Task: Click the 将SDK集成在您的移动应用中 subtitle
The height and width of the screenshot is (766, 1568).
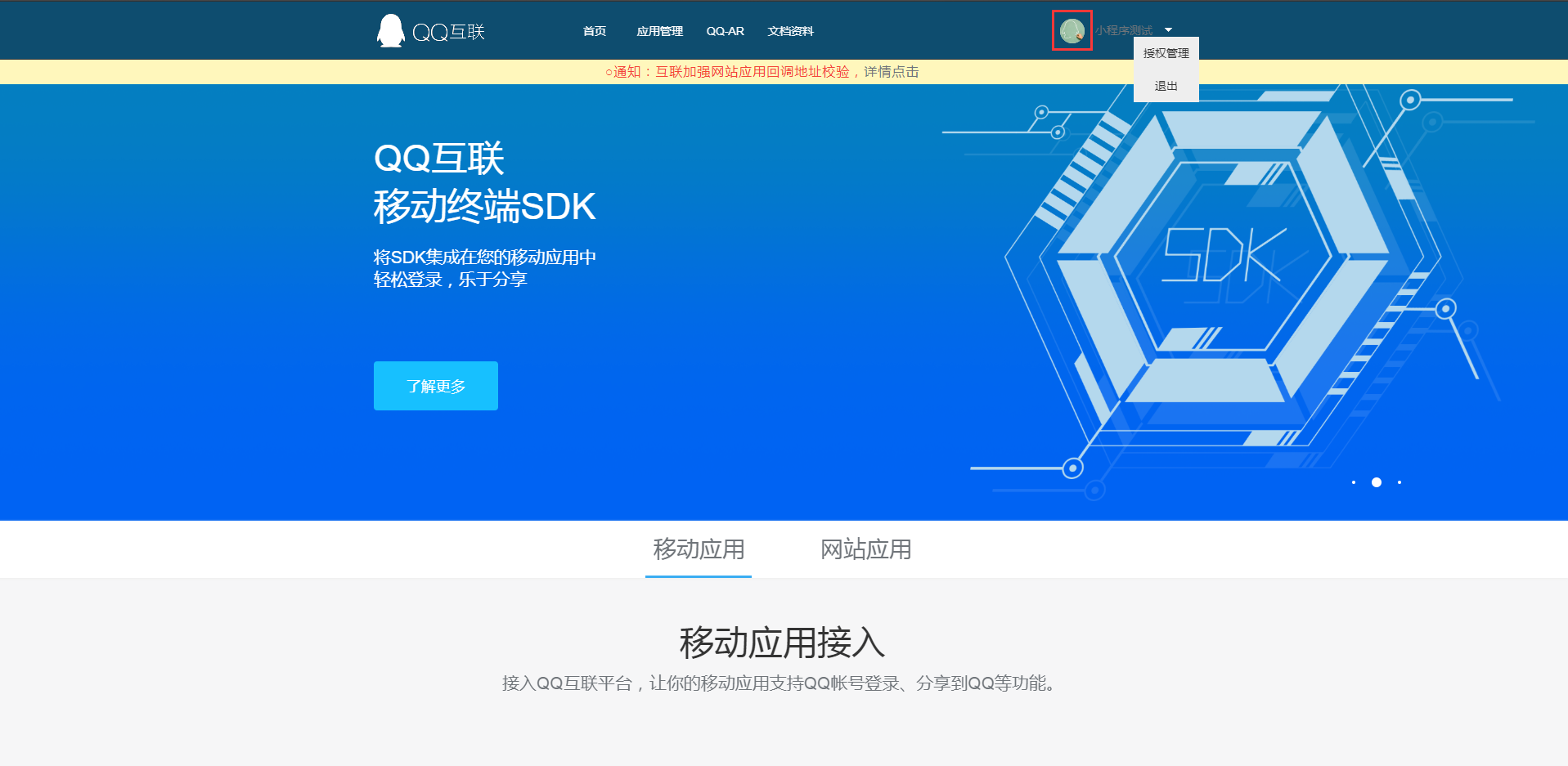Action: (485, 258)
